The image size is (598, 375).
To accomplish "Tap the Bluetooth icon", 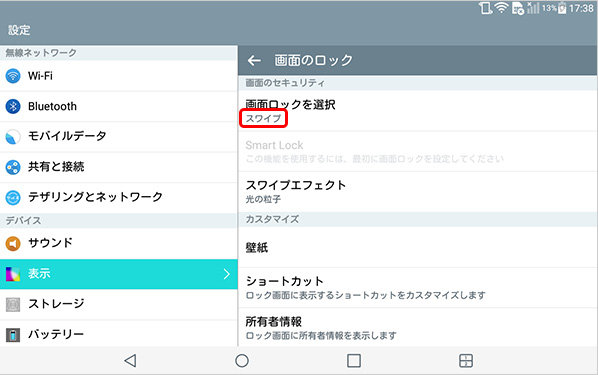I will [x=13, y=106].
